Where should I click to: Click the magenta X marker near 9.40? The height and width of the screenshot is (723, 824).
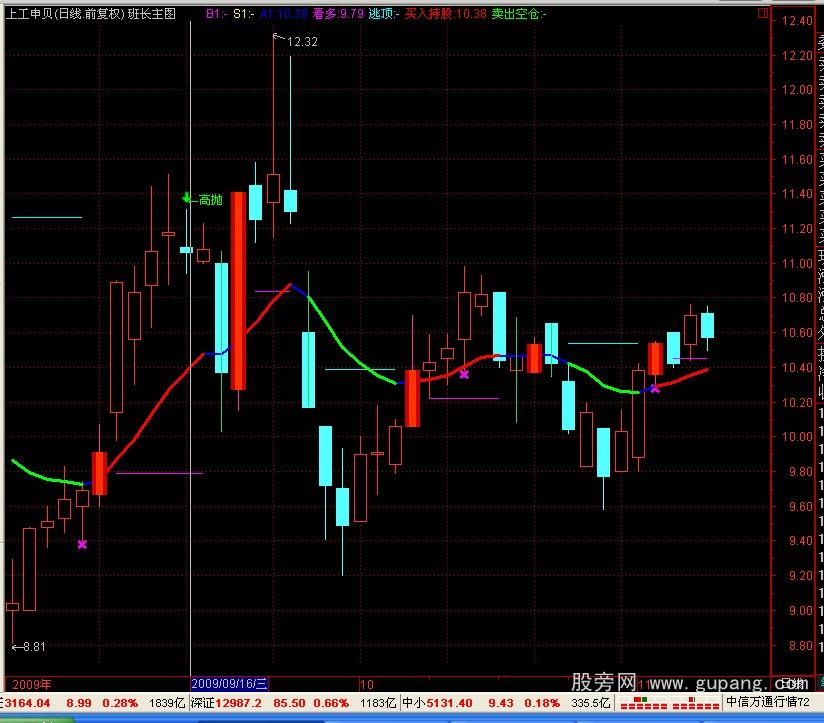pos(82,544)
